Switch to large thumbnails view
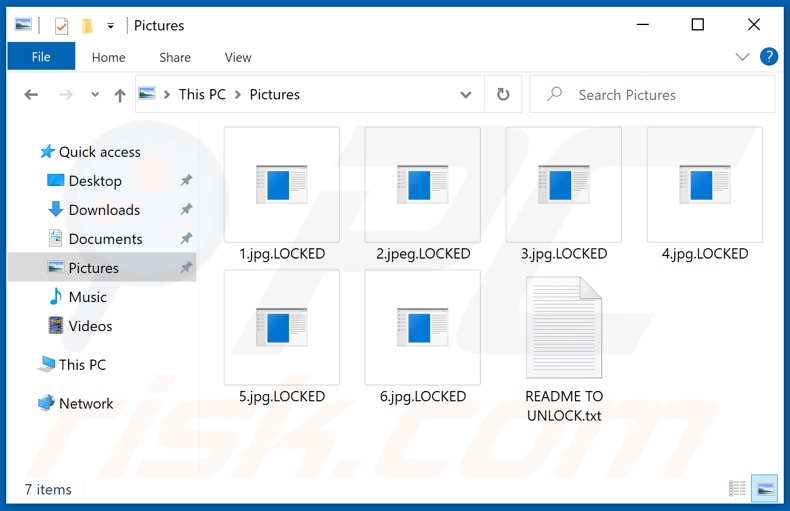 tap(765, 489)
